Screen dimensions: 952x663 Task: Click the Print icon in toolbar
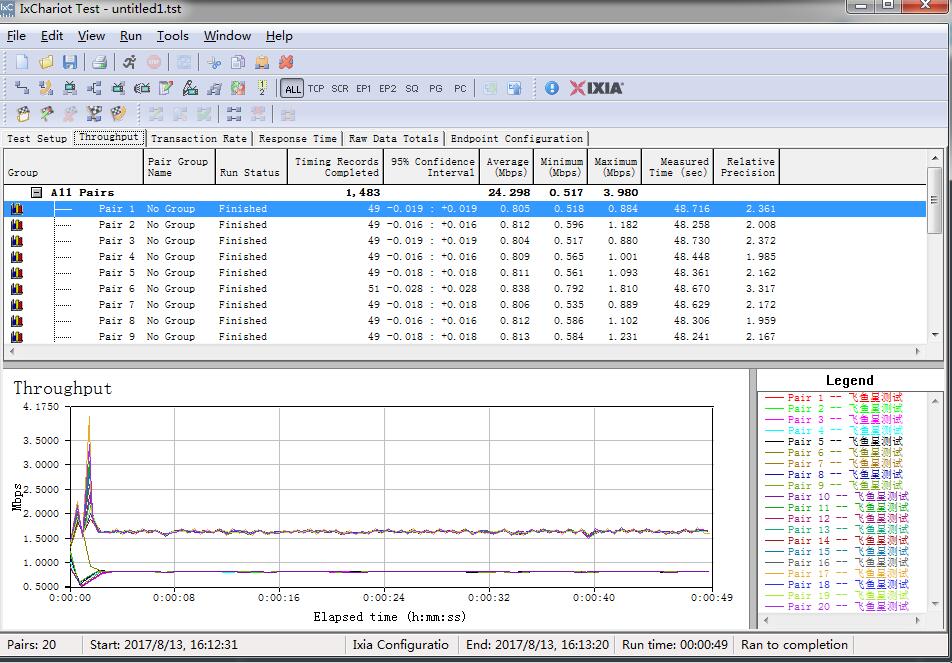(100, 62)
